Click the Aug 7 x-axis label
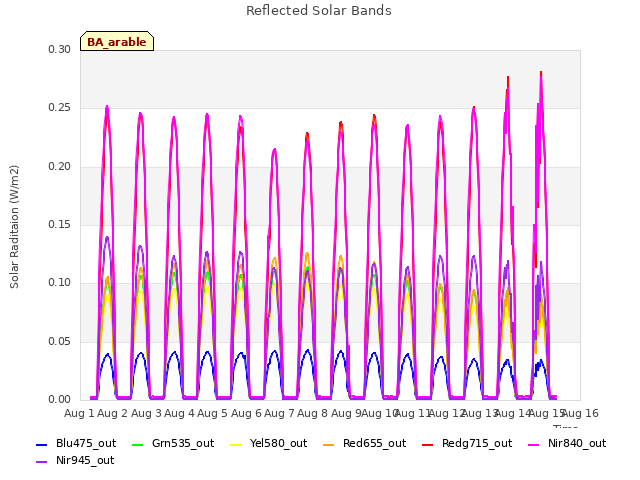Image resolution: width=640 pixels, height=480 pixels. pos(279,413)
